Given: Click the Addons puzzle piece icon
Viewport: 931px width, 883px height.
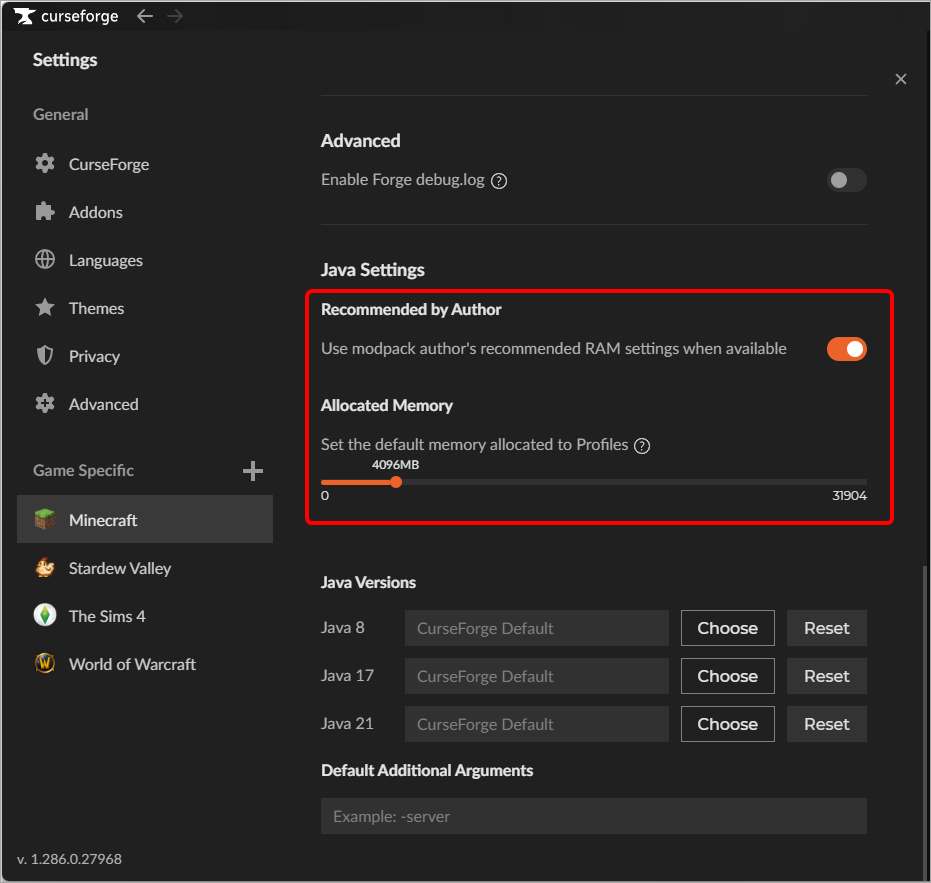Looking at the screenshot, I should pyautogui.click(x=45, y=211).
